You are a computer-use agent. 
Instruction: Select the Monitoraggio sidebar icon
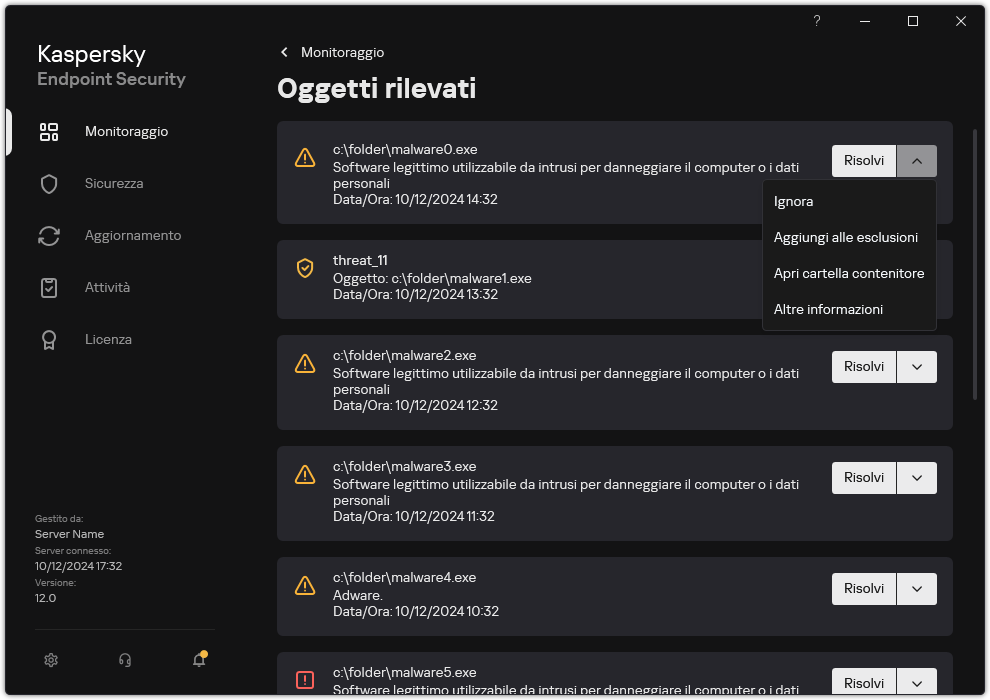coord(49,131)
